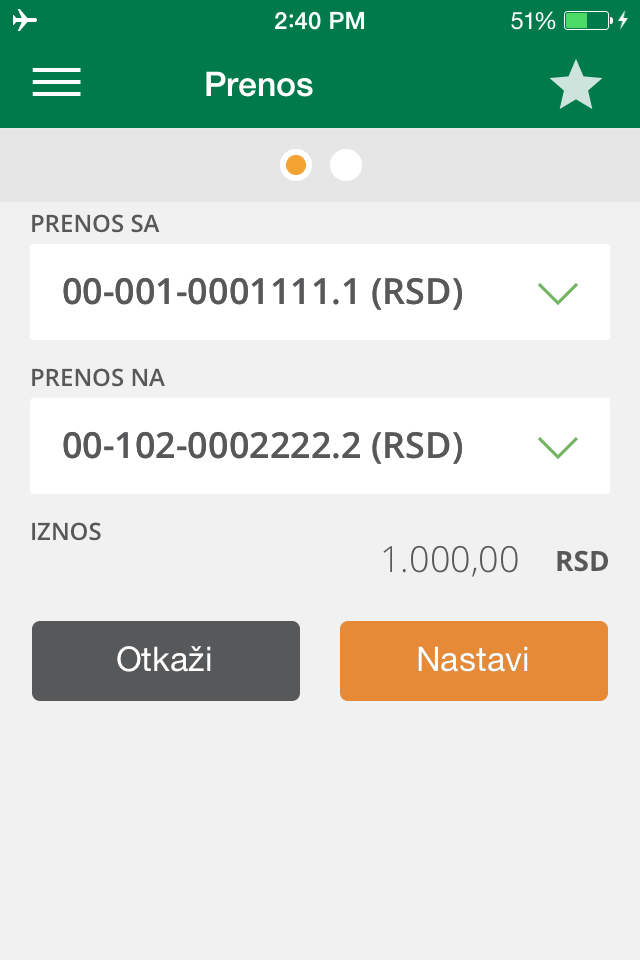This screenshot has width=640, height=960.
Task: Tap the 51% battery percentage
Action: 532,20
